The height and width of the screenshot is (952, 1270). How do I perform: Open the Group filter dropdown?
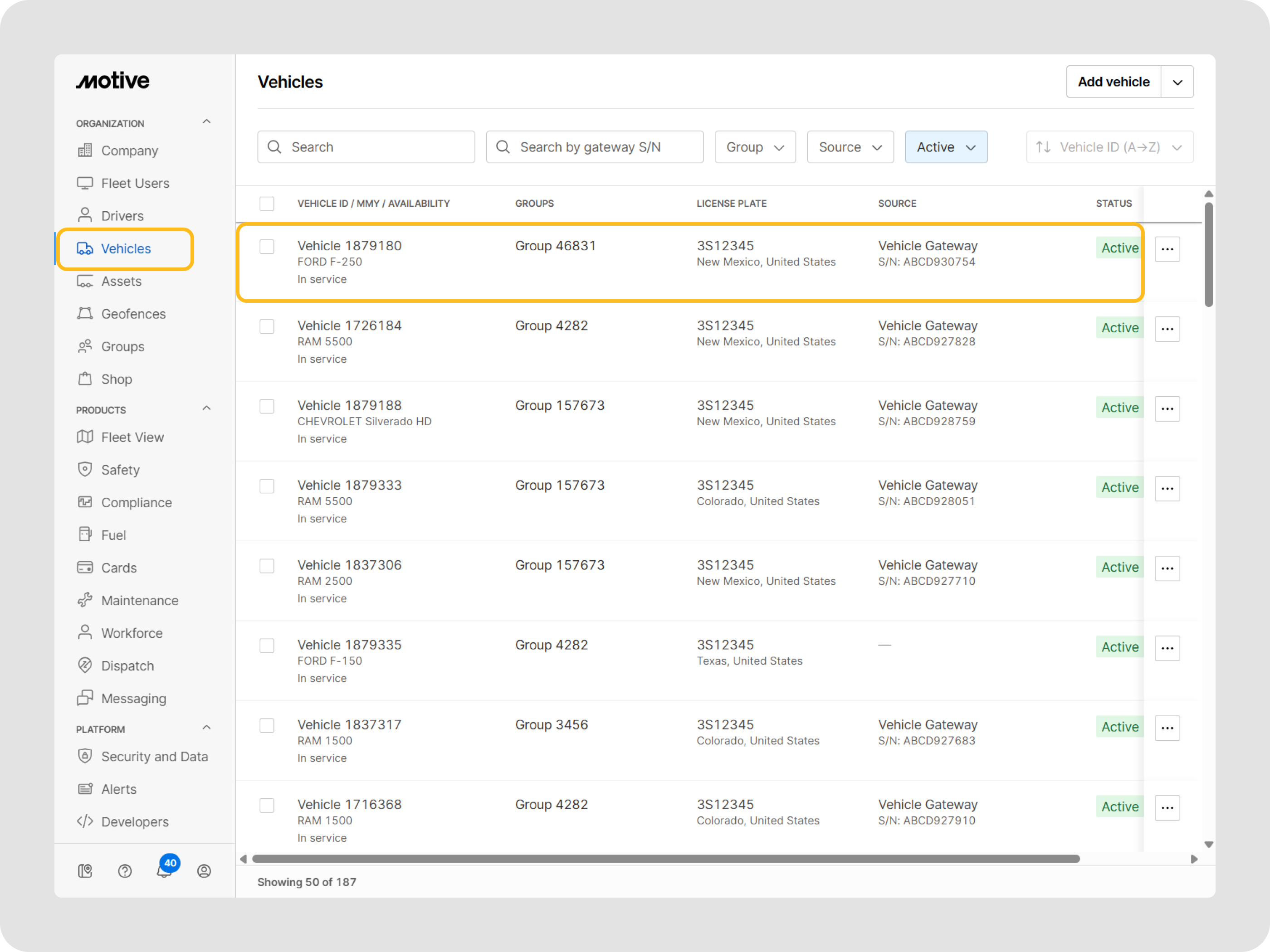pyautogui.click(x=754, y=147)
